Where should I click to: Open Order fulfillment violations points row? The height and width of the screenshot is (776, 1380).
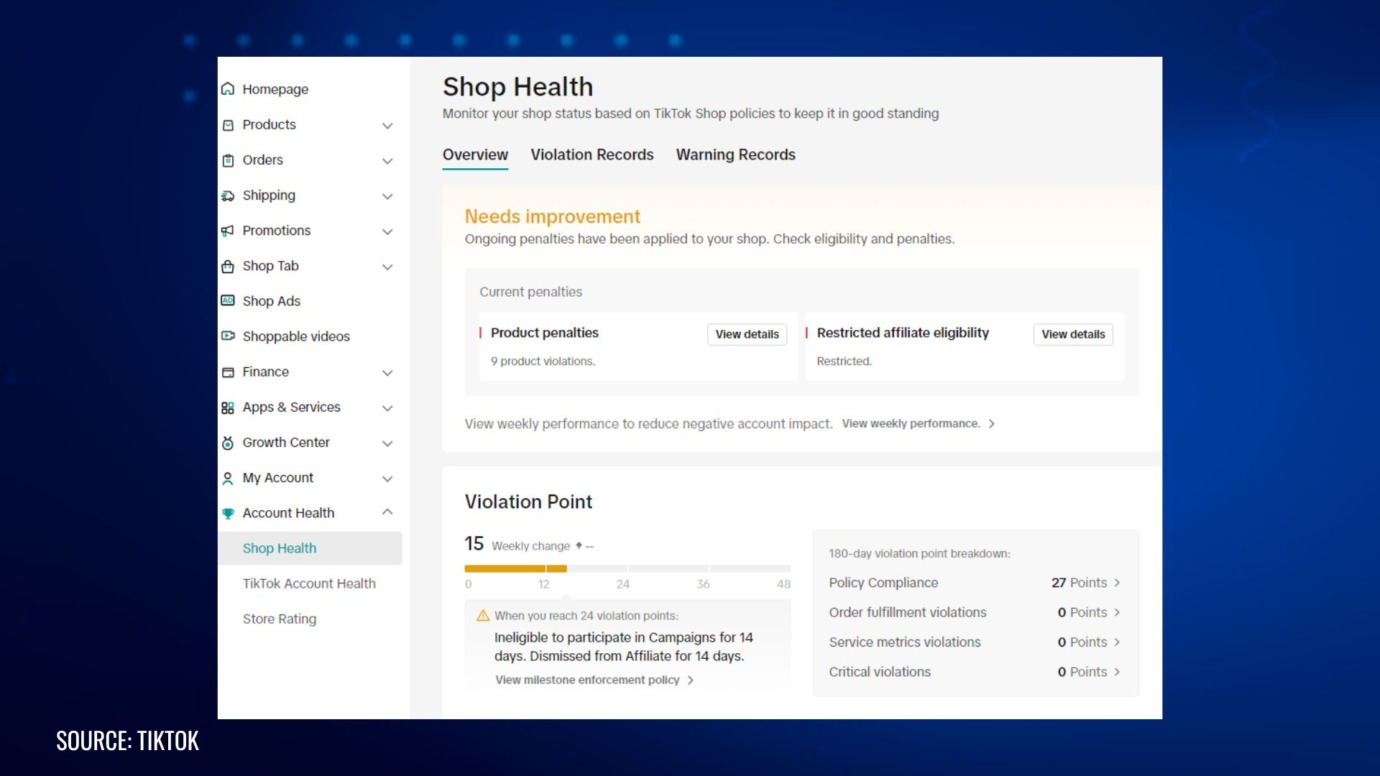coord(975,613)
